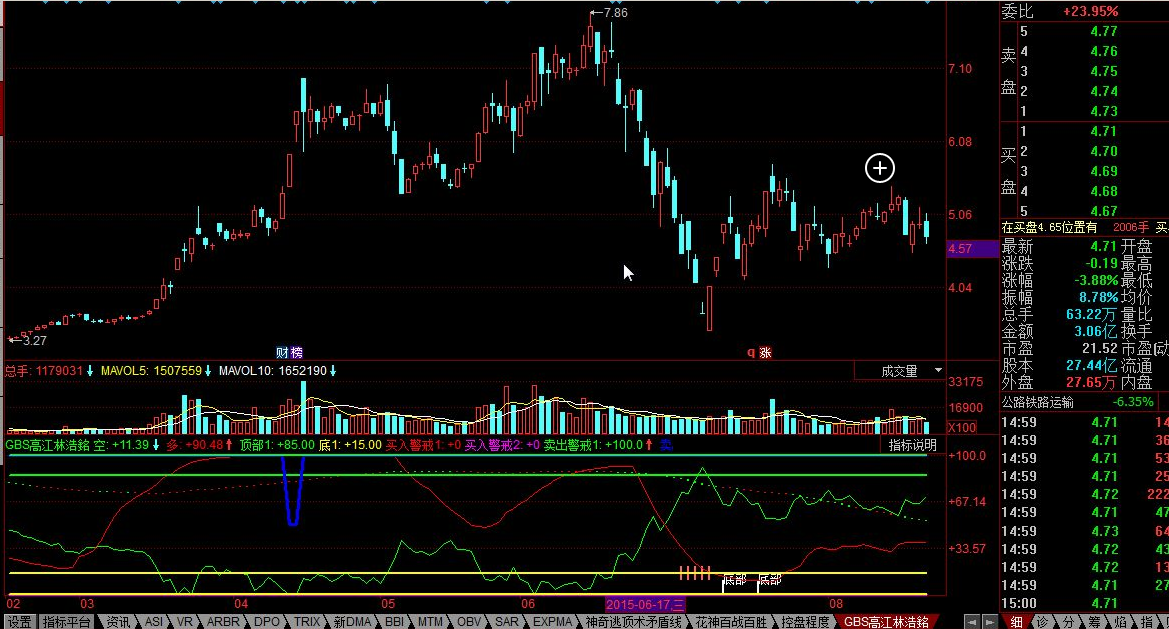1169x629 pixels.
Task: Click the 指标说明 indicator description button
Action: tap(912, 445)
